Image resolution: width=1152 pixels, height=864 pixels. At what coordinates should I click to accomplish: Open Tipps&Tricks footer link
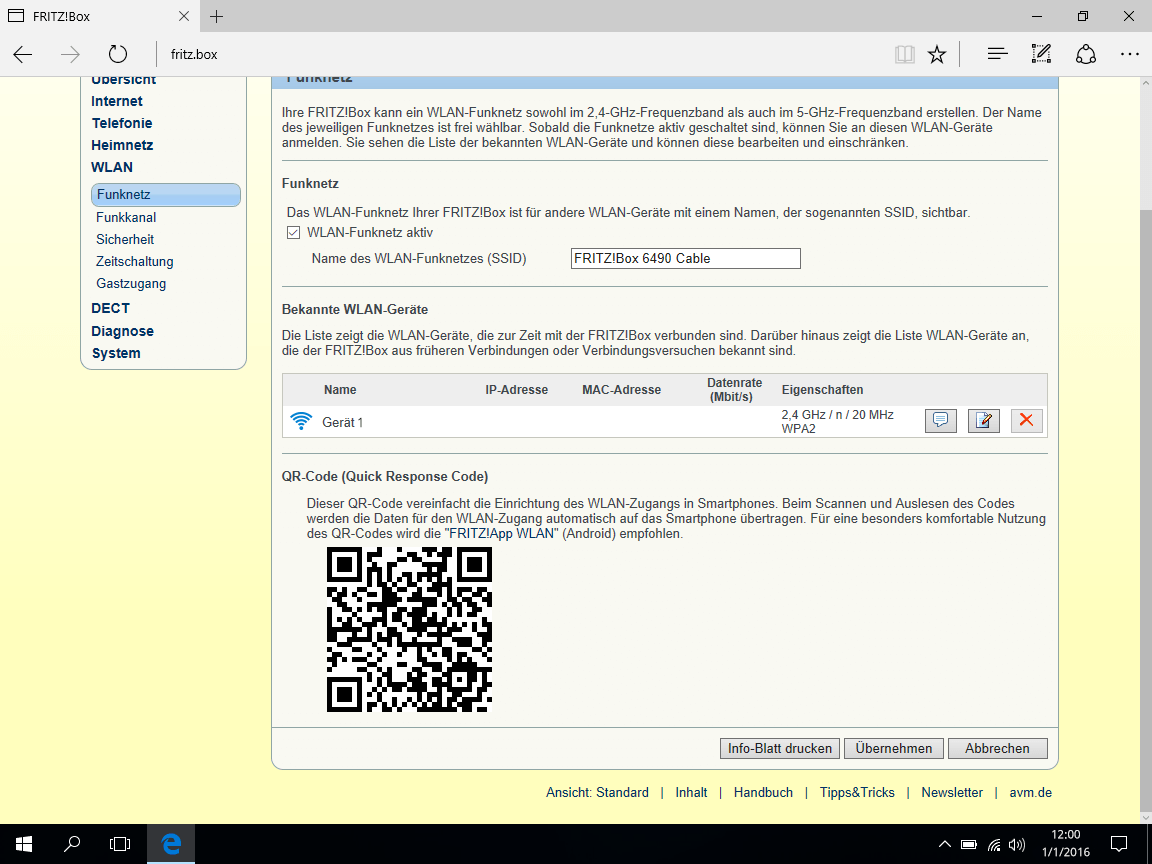pyautogui.click(x=857, y=793)
